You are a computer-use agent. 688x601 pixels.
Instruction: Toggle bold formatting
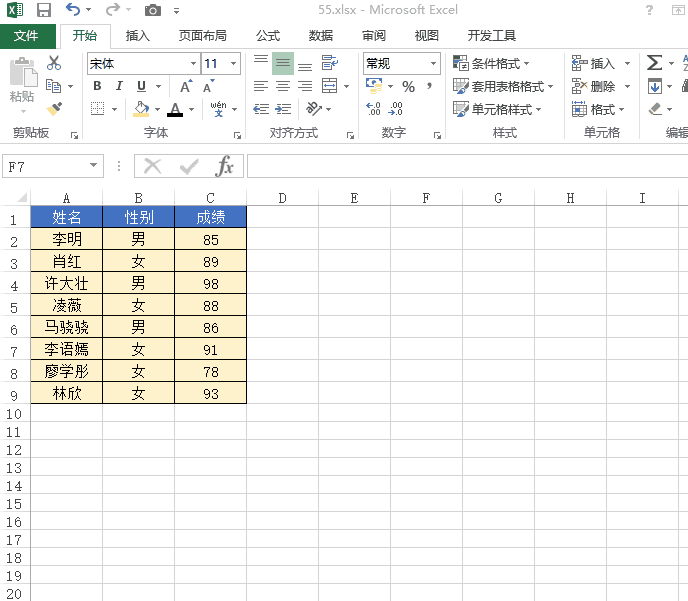[x=97, y=86]
